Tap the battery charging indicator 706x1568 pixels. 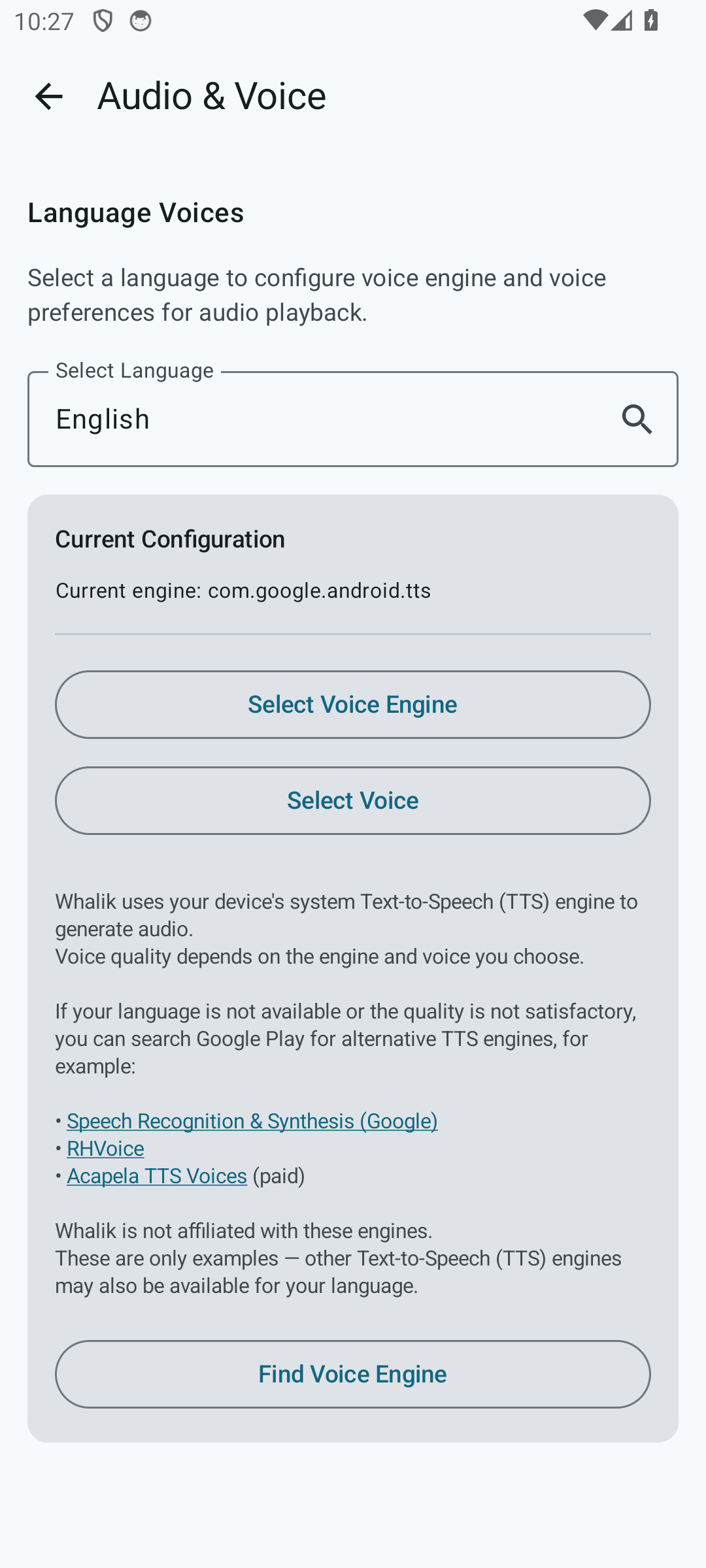point(650,22)
